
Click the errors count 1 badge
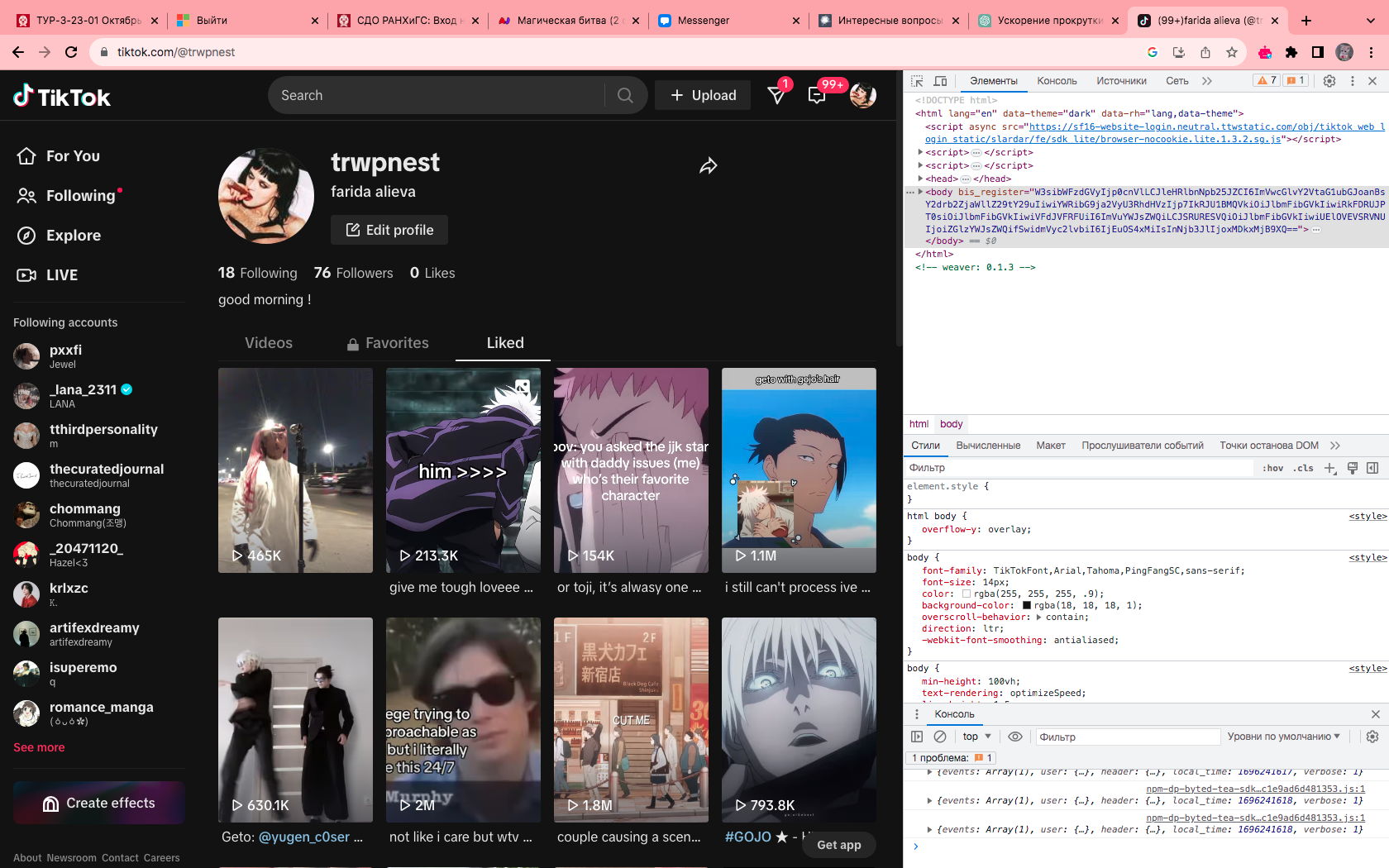1296,81
